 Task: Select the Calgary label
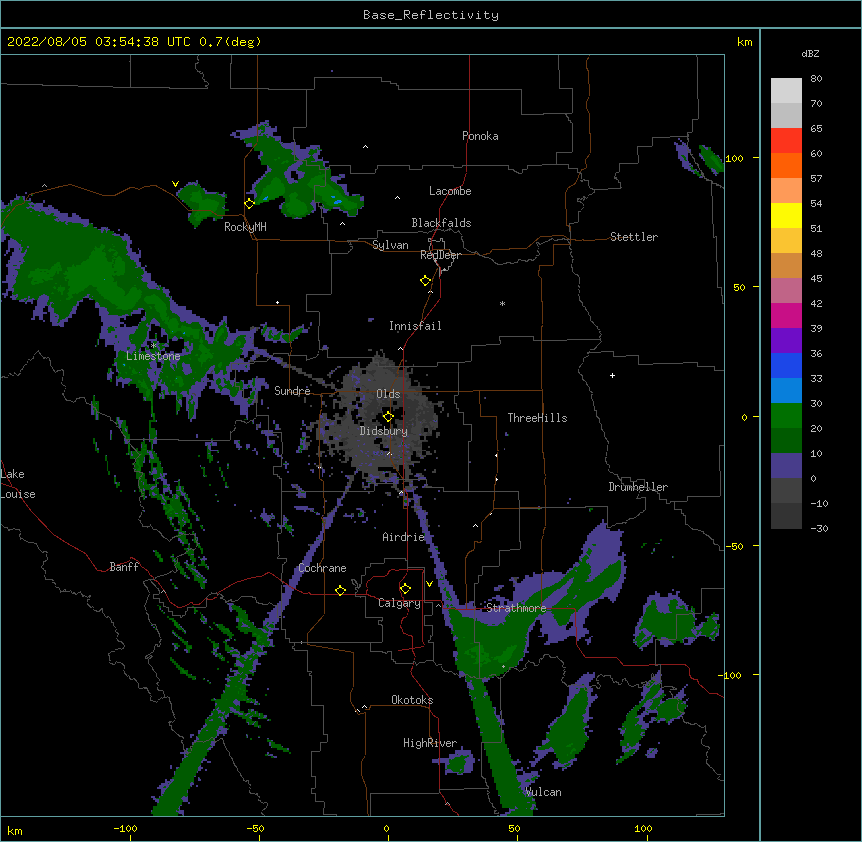(x=399, y=603)
